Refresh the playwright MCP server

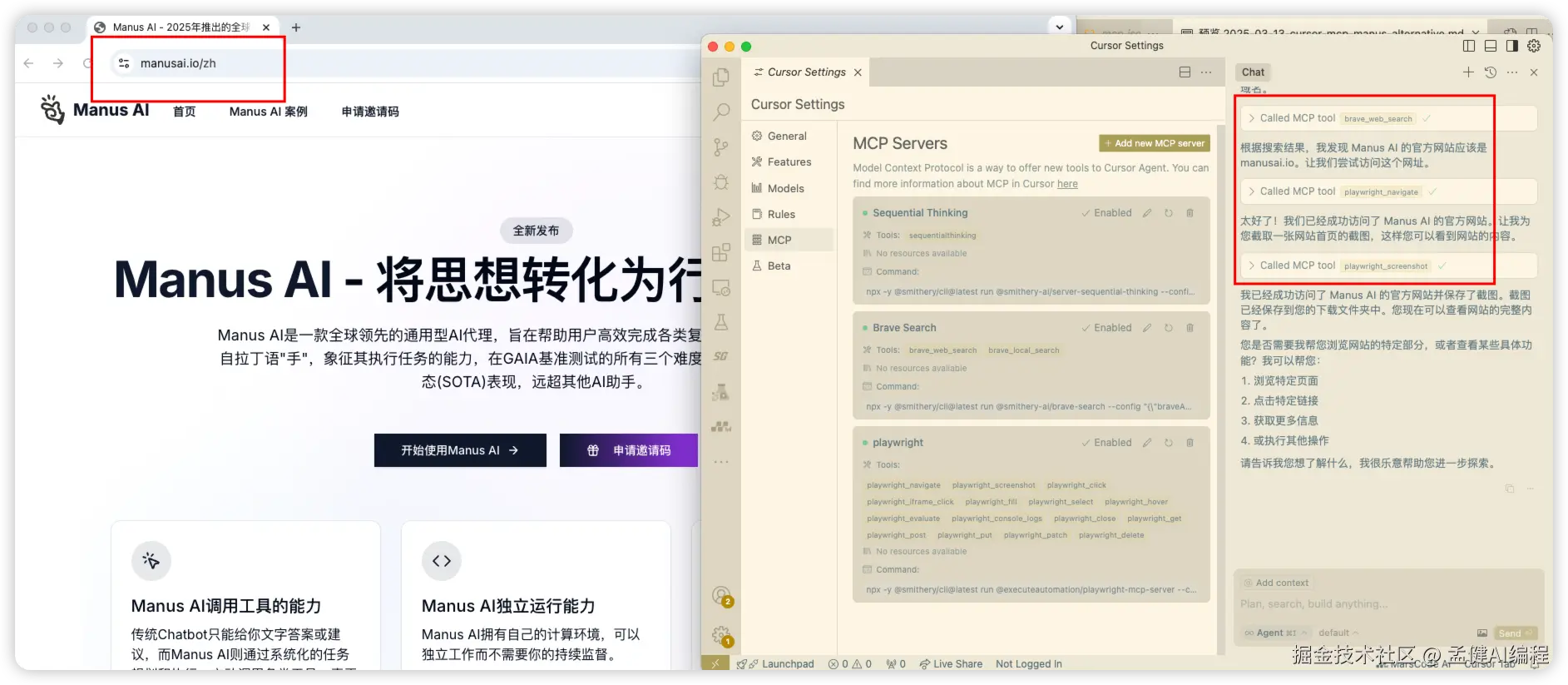pyautogui.click(x=1169, y=443)
